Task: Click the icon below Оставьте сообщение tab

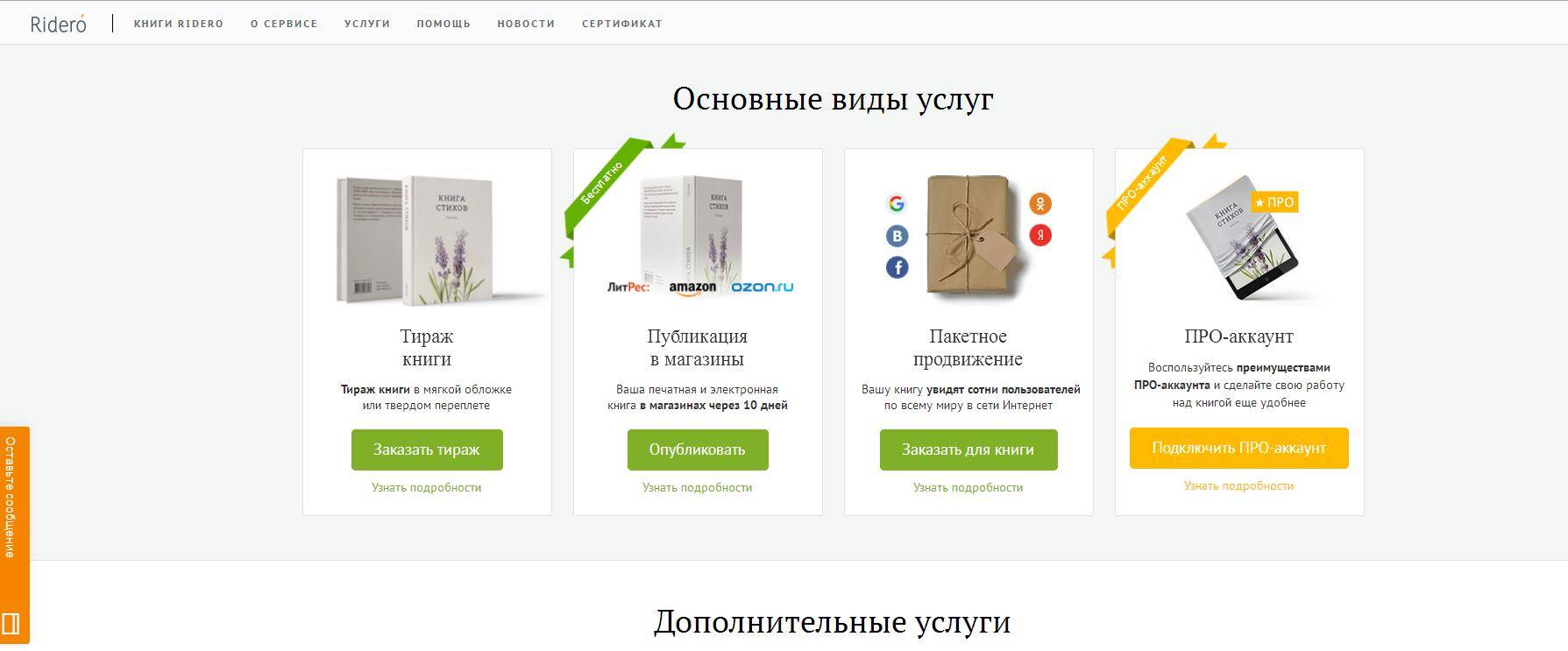Action: [12, 625]
